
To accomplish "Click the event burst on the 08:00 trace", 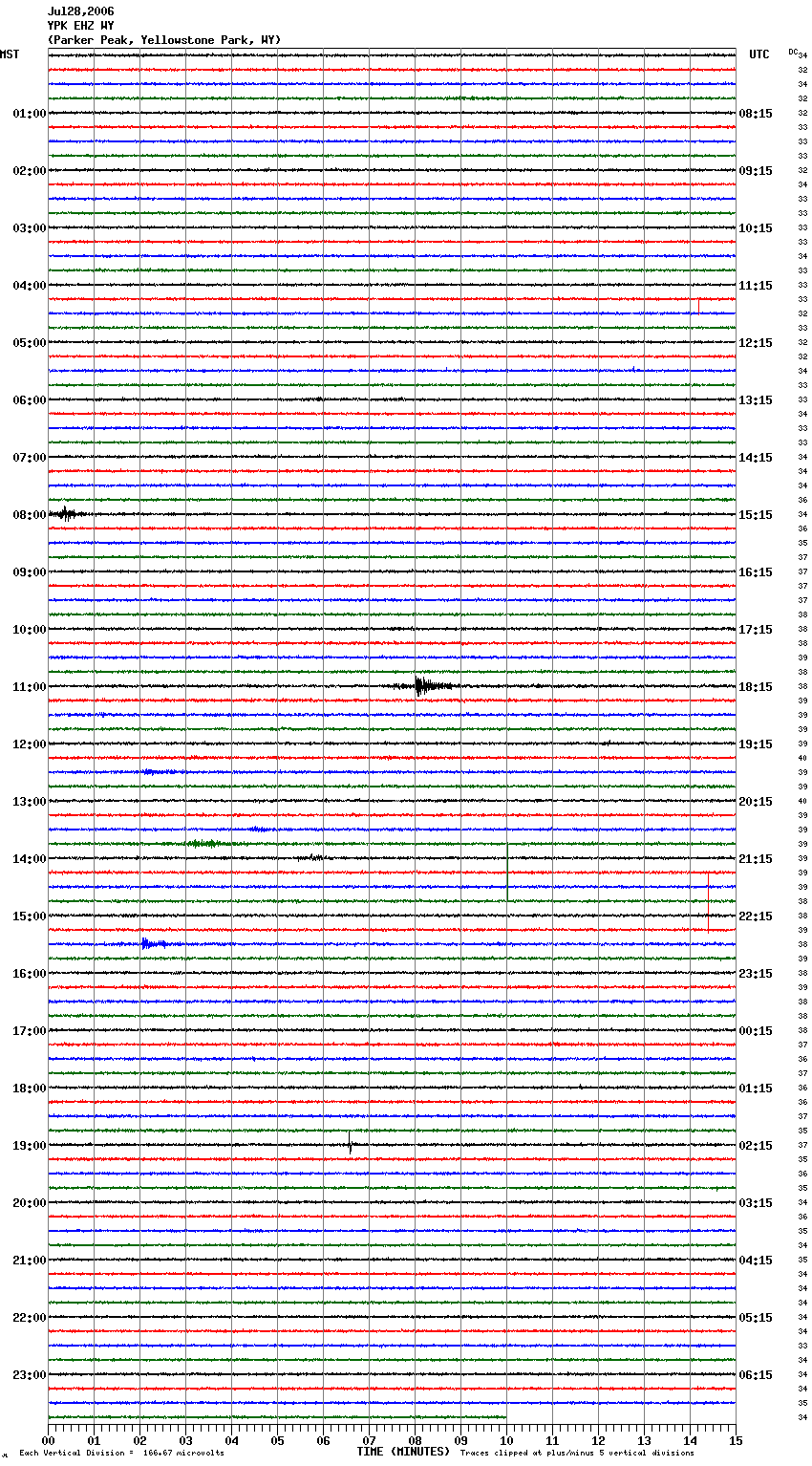I will click(x=65, y=514).
